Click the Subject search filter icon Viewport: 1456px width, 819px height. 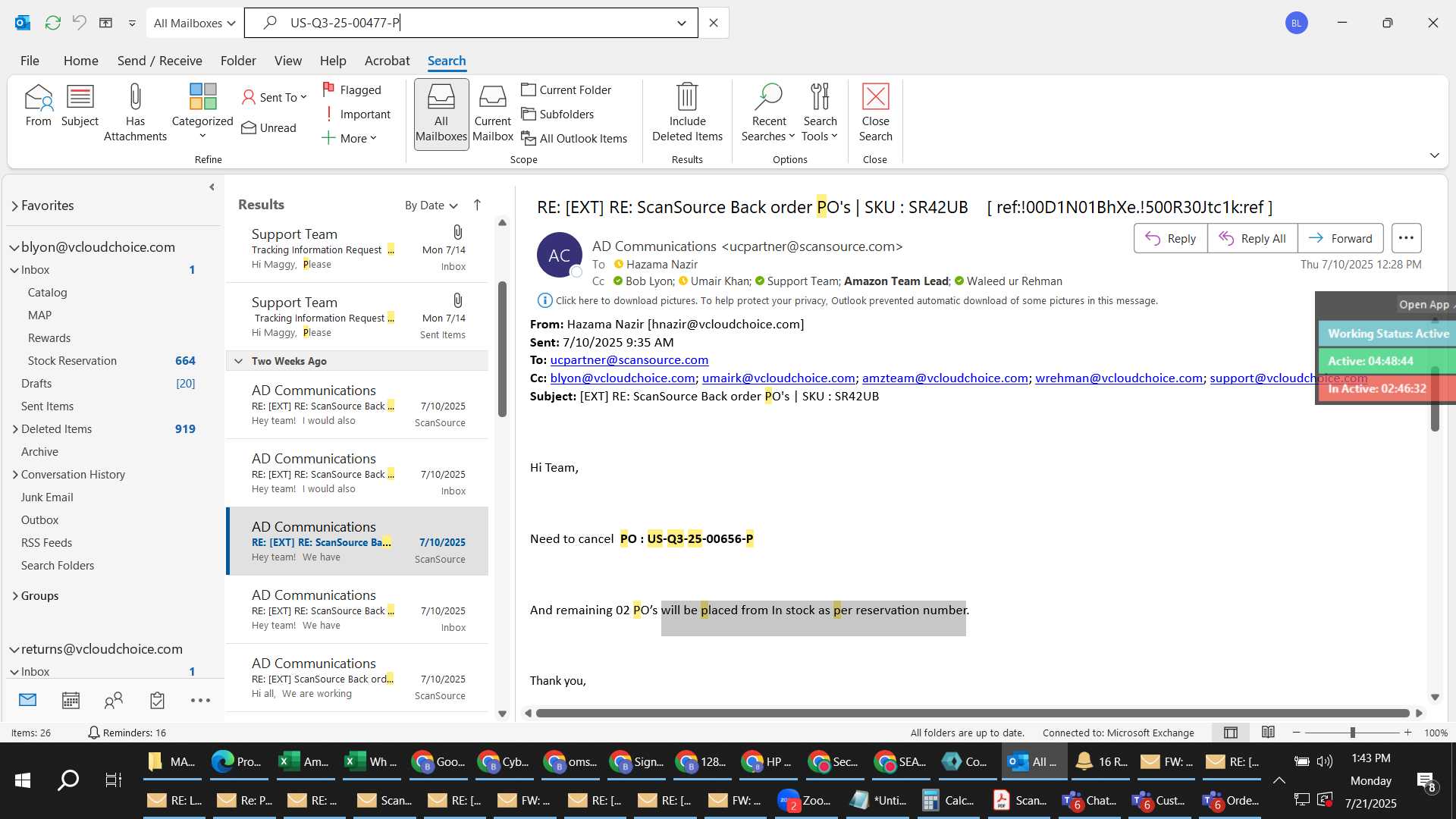tap(80, 105)
